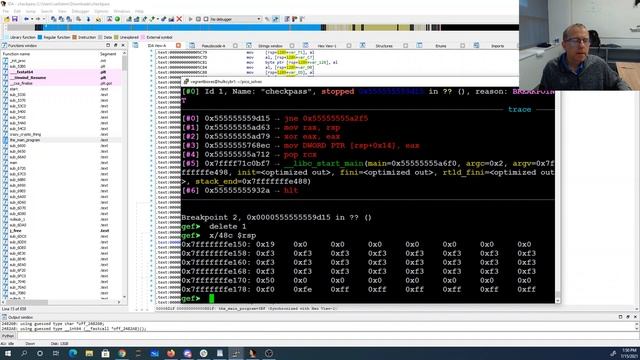
Task: Click the Instruction legend color swatch
Action: tap(74, 37)
